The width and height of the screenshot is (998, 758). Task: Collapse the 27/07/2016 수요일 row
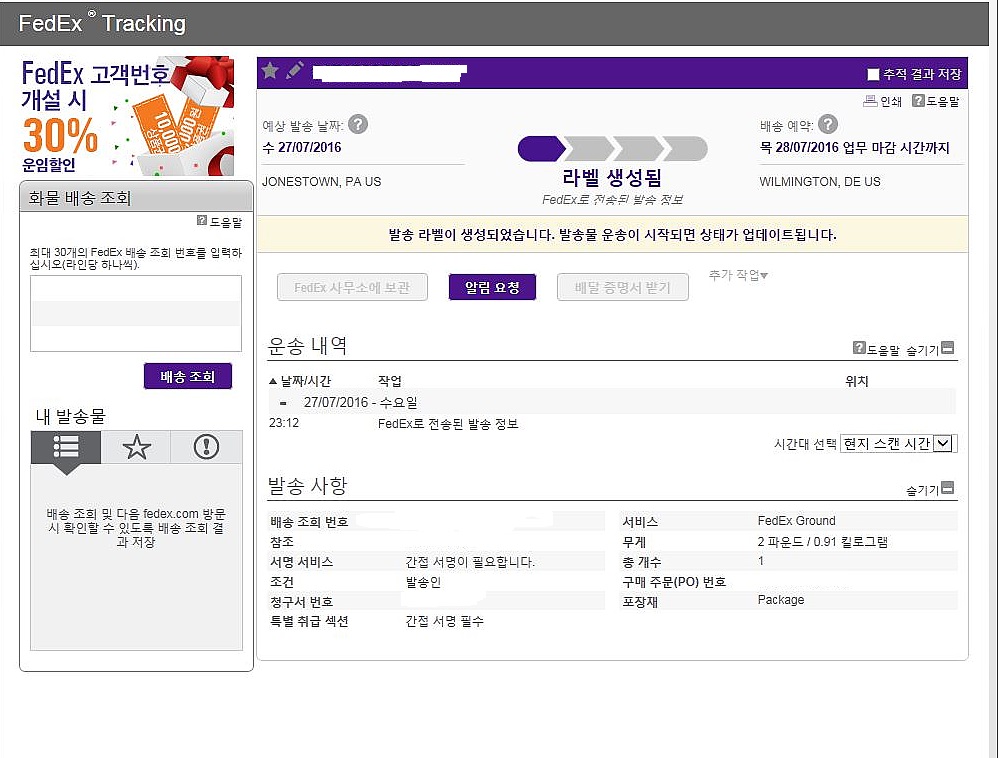[x=283, y=403]
